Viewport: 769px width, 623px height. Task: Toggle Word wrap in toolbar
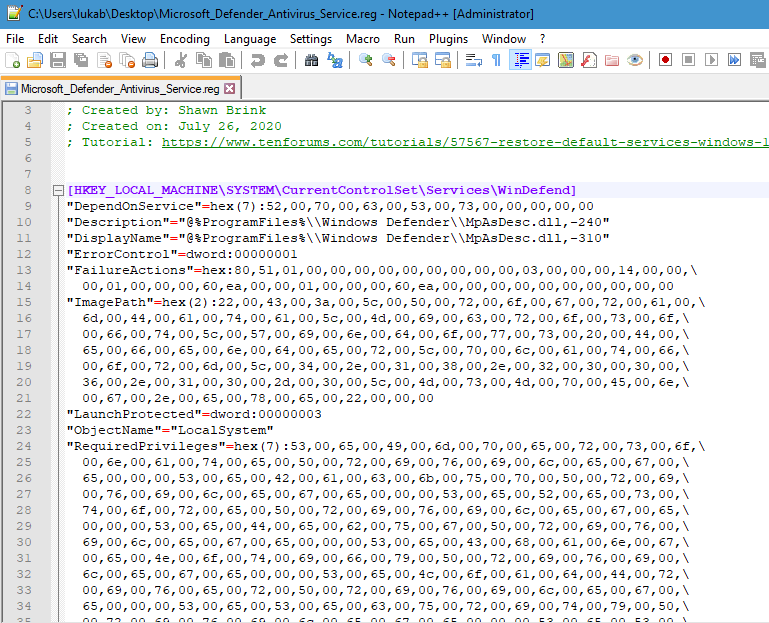tap(473, 60)
